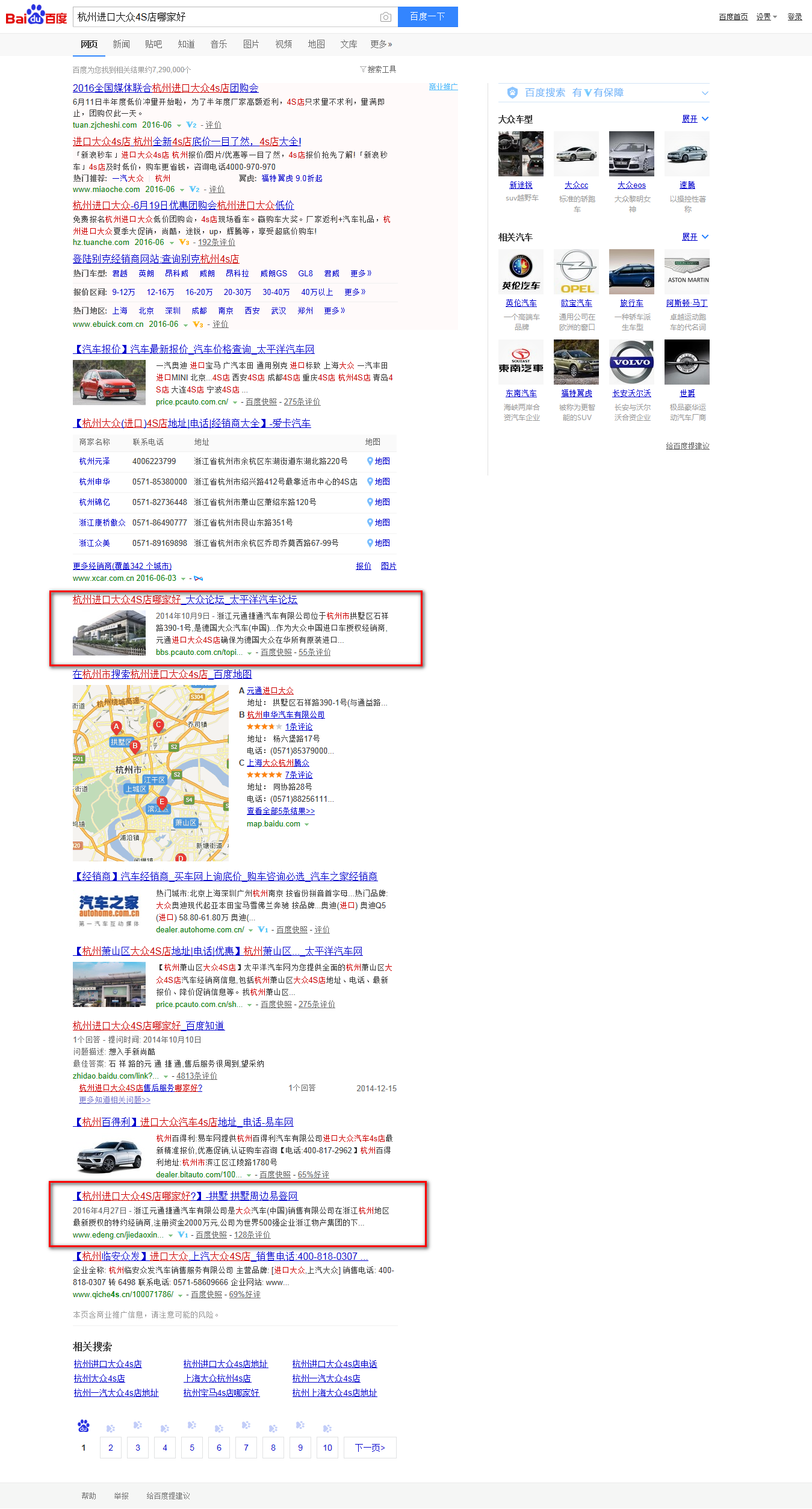
Task: Open 杭州进口大众4S店哪家好_百度知道 result
Action: coord(149,1026)
